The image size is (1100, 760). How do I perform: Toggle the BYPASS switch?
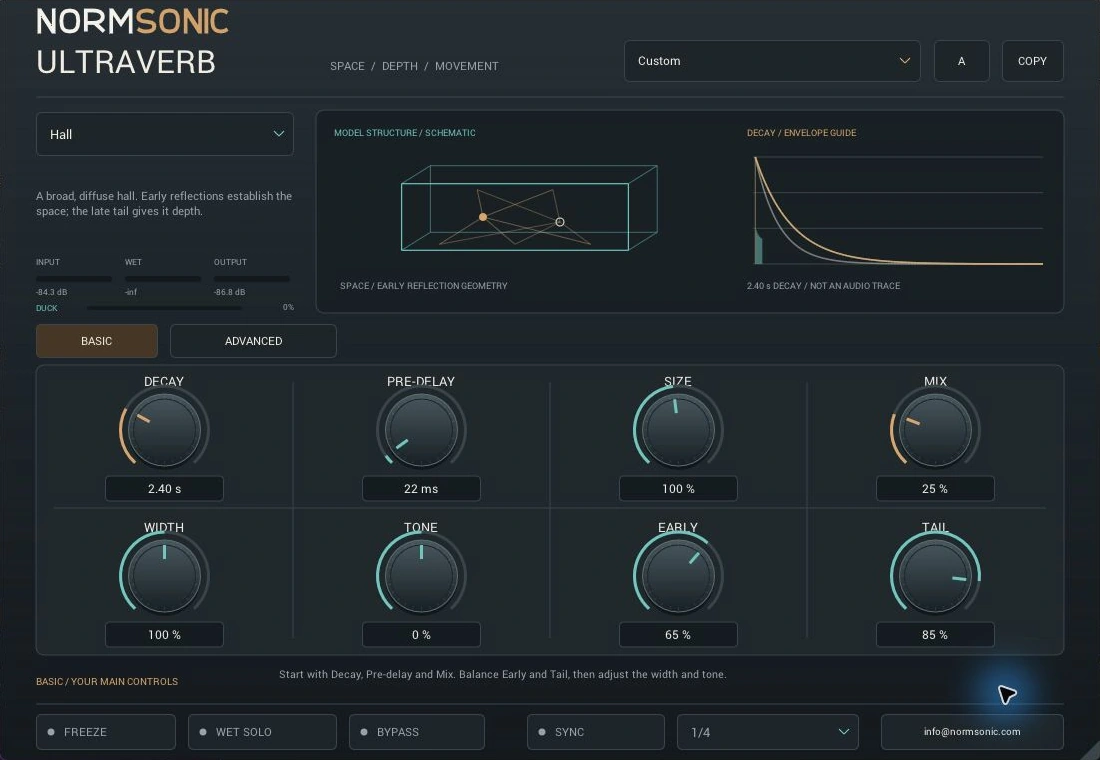point(417,732)
